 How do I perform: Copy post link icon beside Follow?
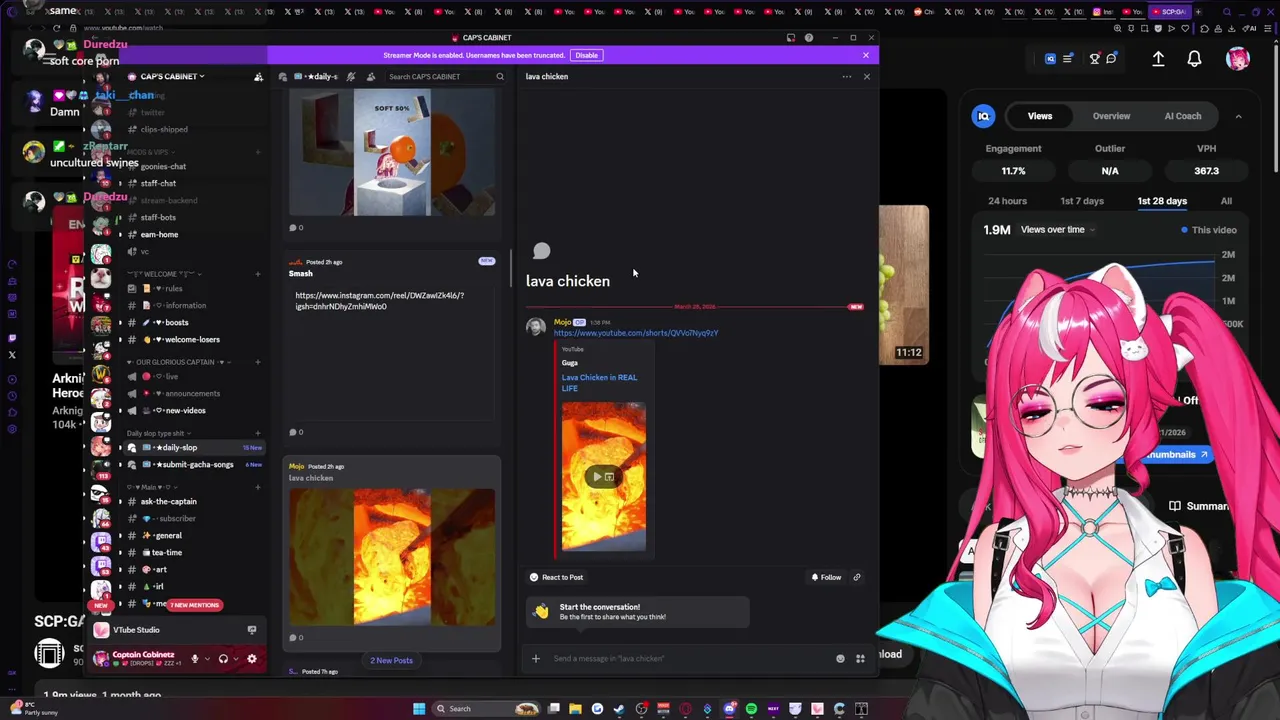[857, 577]
